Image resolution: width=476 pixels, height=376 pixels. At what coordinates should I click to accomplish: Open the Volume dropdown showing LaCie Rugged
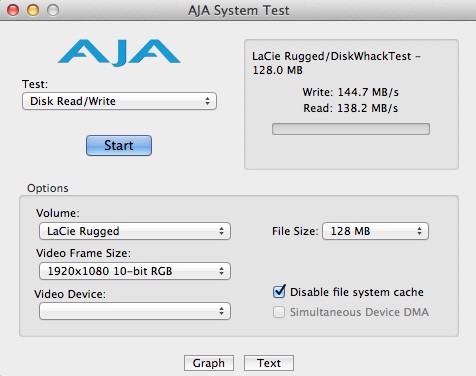coord(135,231)
